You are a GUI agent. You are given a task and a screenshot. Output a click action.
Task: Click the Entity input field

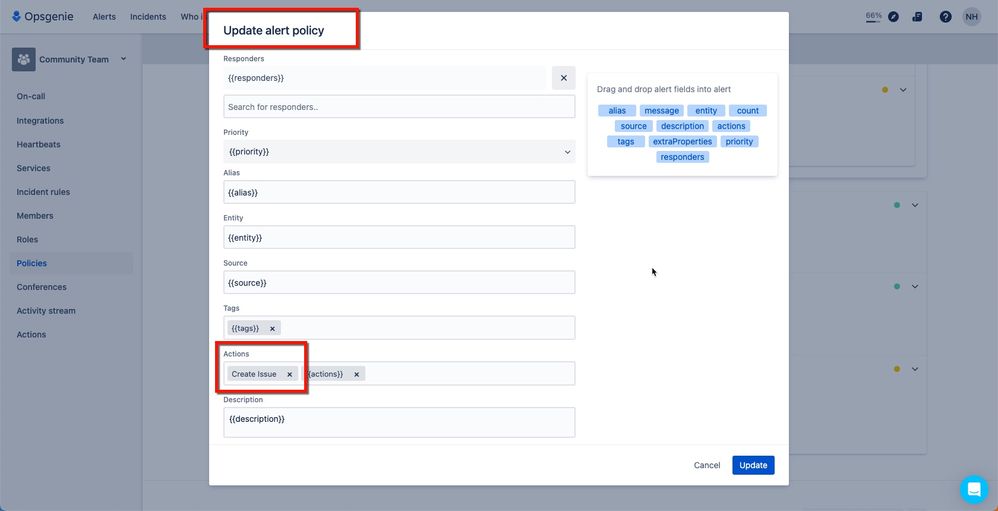pos(399,237)
